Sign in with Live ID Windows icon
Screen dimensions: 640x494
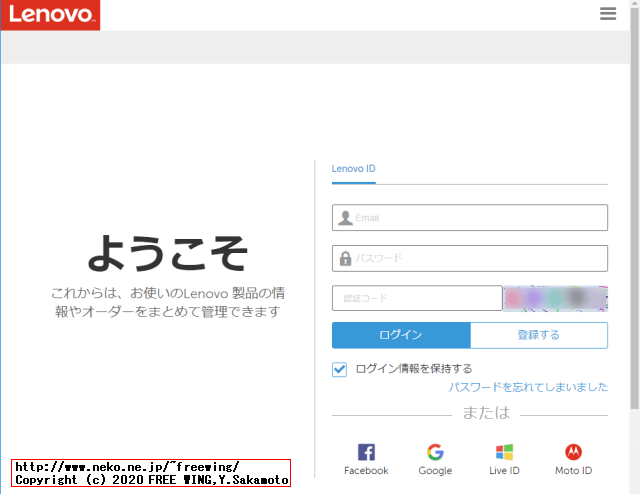504,452
